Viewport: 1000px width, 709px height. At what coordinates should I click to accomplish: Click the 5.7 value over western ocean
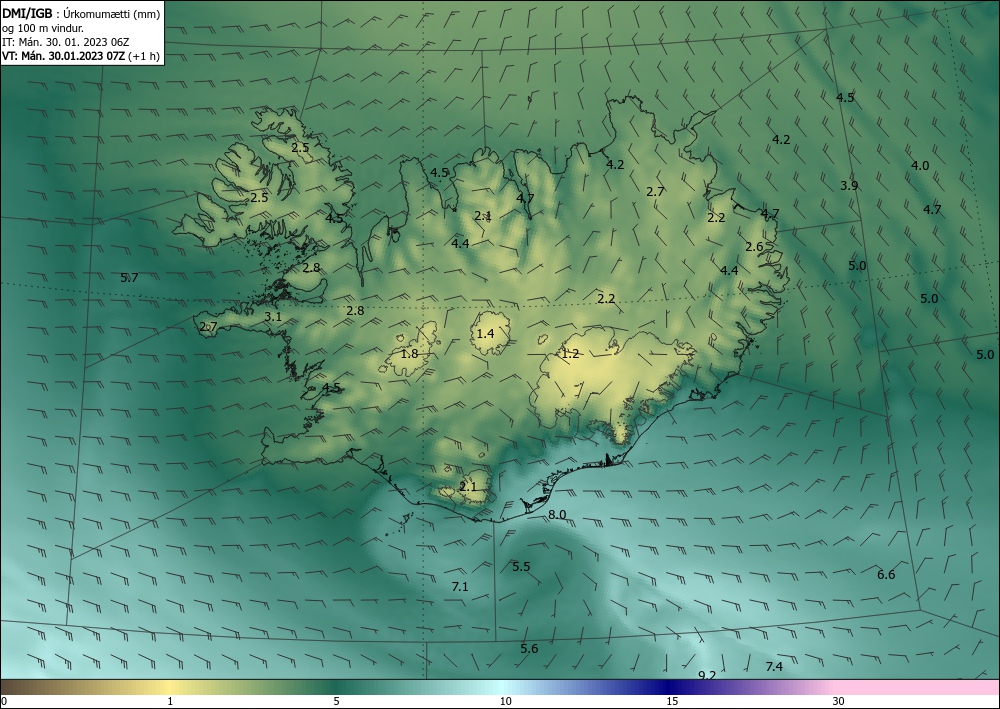coord(129,277)
